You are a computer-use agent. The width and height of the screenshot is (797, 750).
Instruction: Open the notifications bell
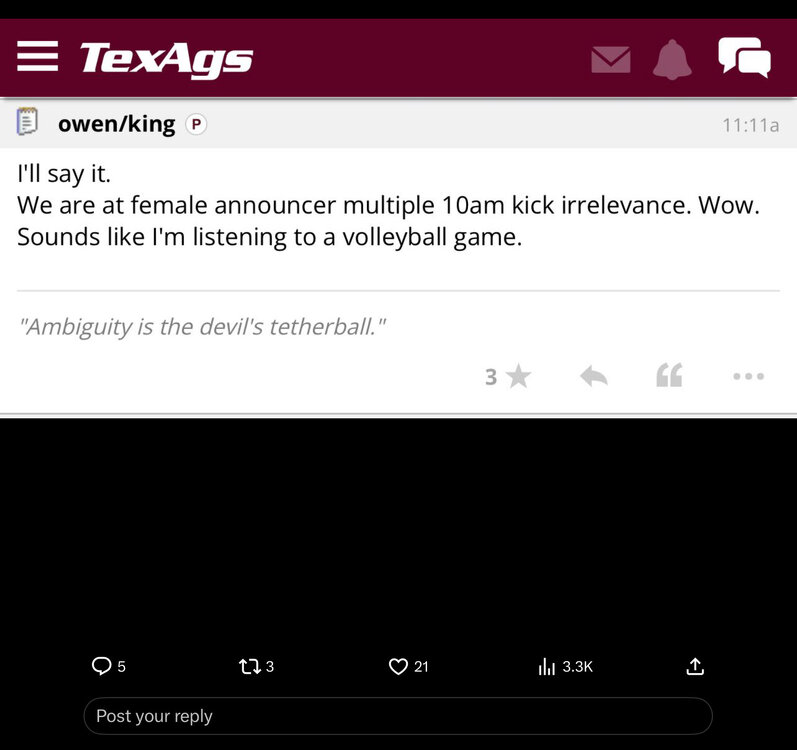(x=672, y=59)
